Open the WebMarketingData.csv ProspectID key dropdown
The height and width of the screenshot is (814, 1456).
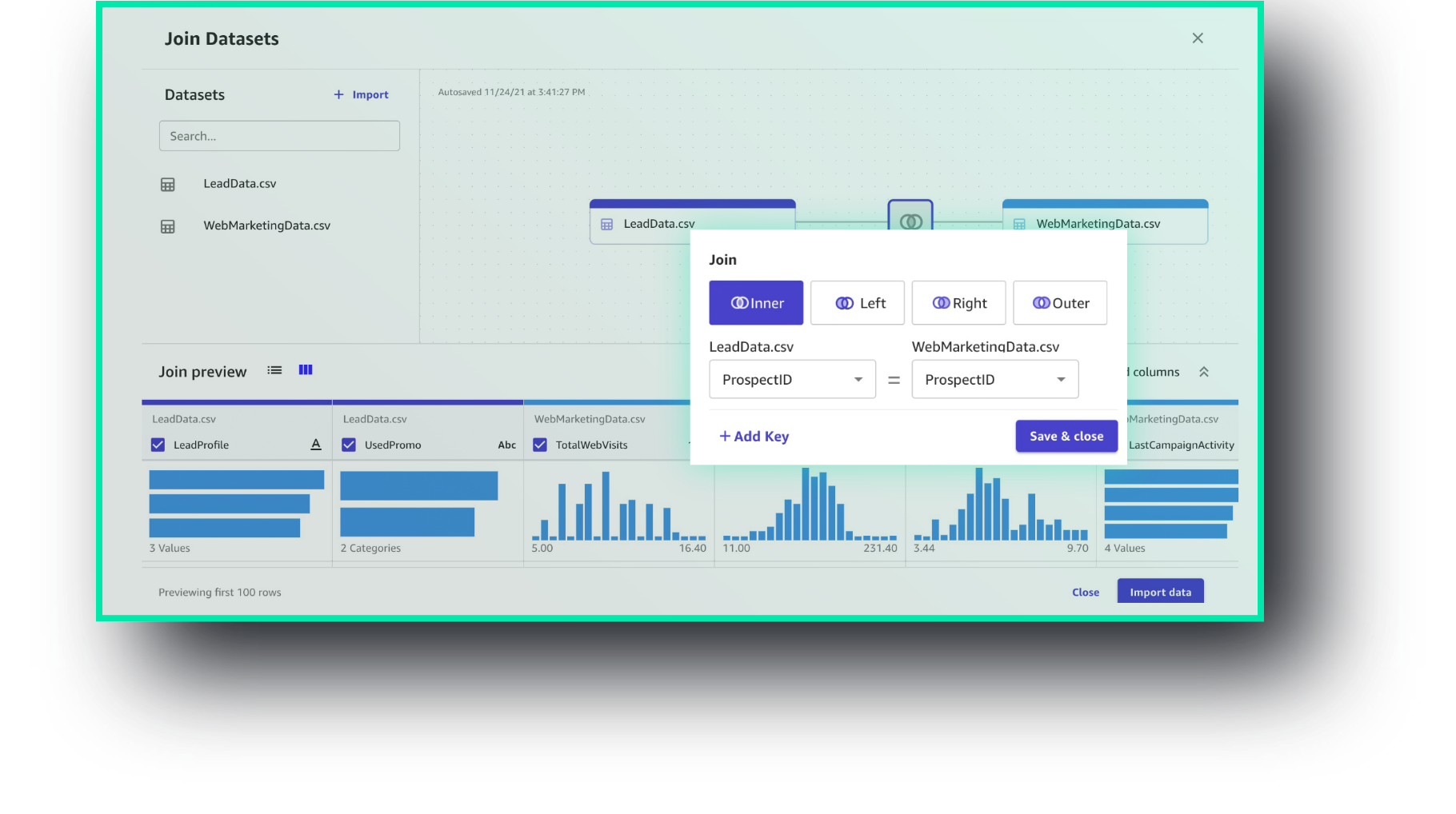click(x=995, y=379)
